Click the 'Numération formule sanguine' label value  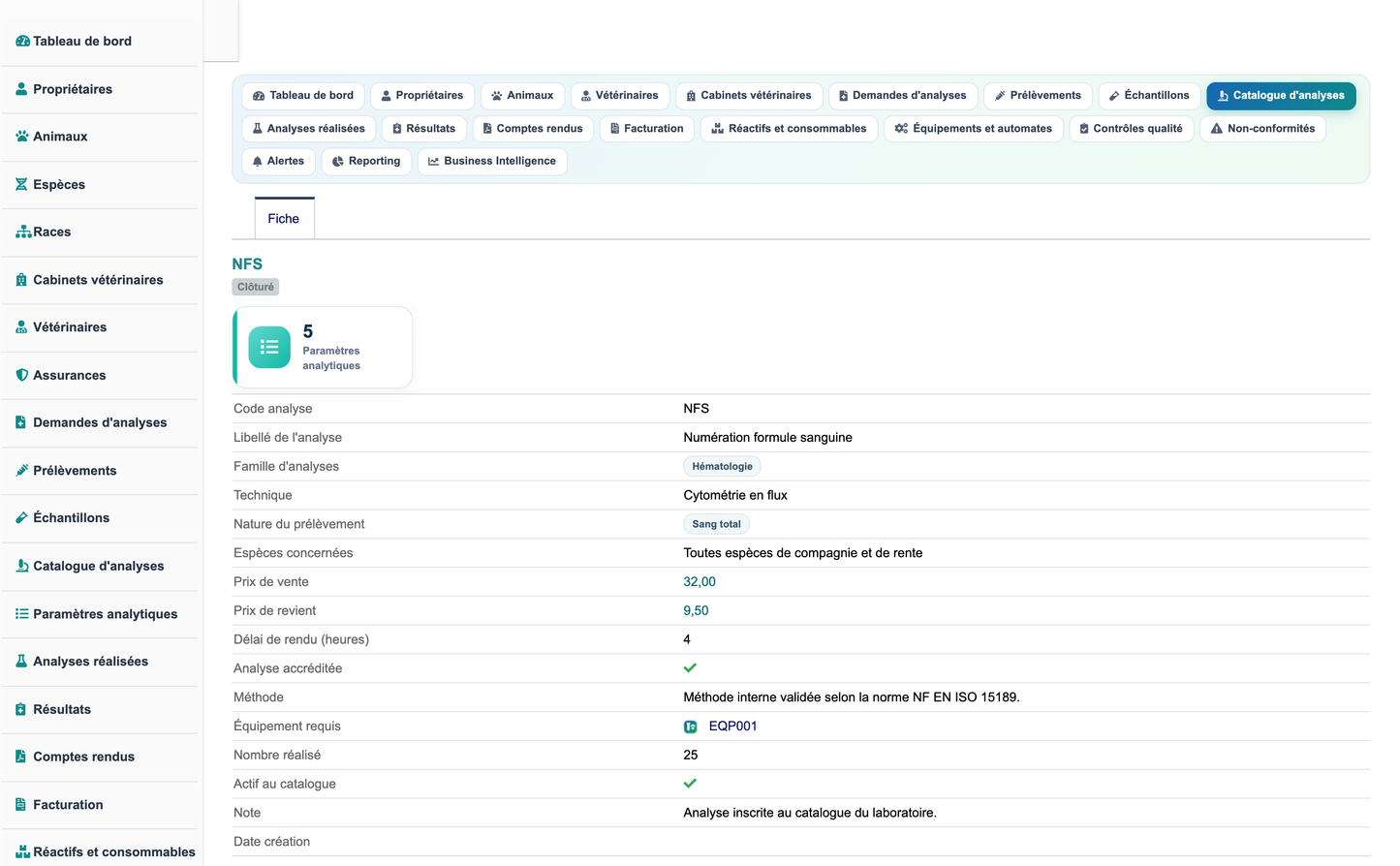click(x=767, y=438)
